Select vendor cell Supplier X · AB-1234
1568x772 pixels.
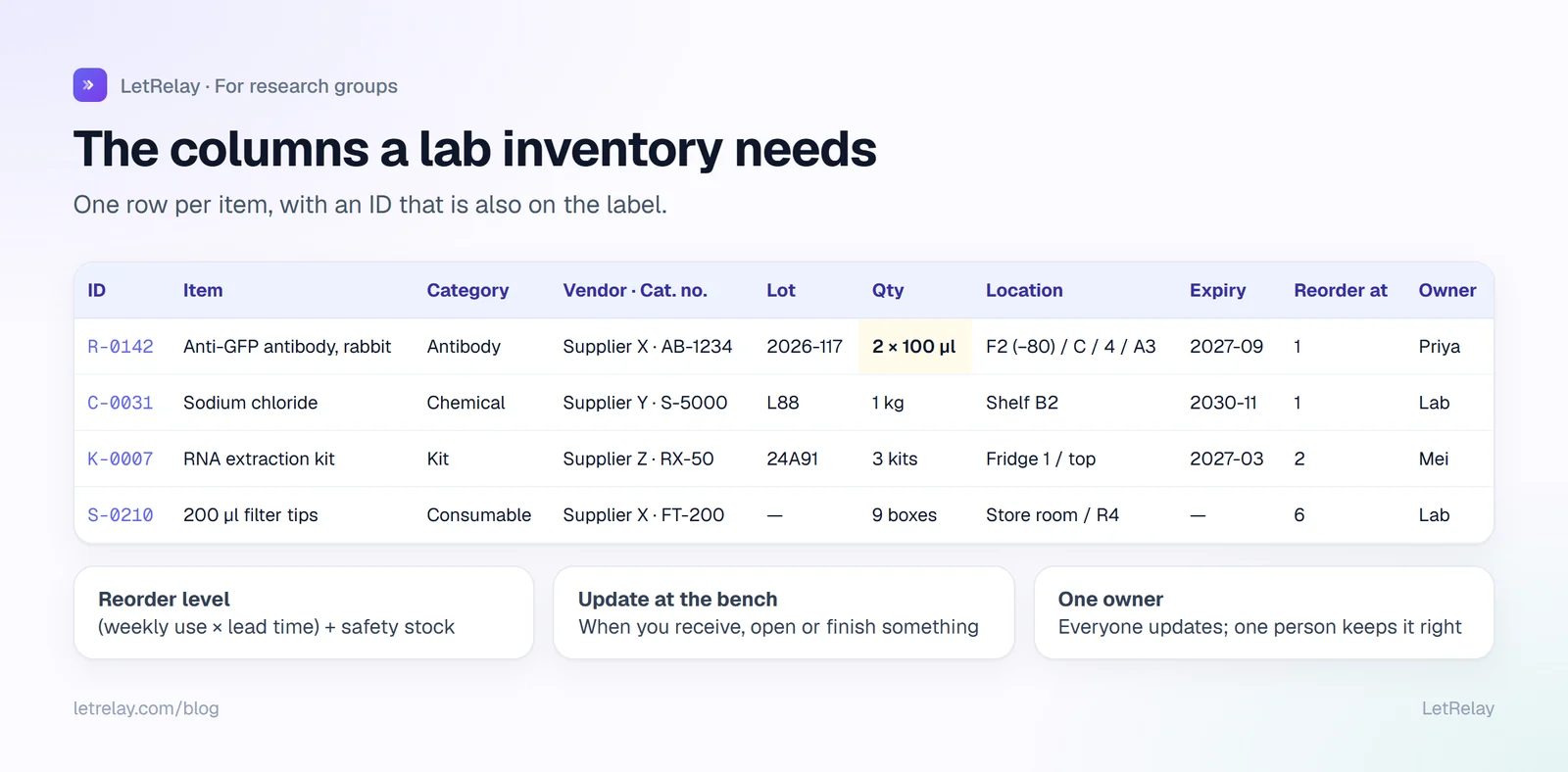[x=648, y=347]
